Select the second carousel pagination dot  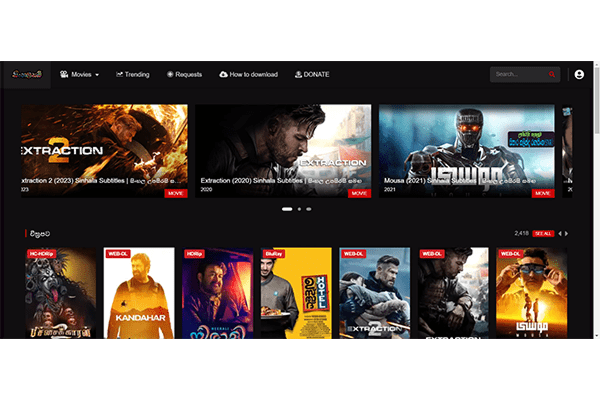pyautogui.click(x=299, y=209)
